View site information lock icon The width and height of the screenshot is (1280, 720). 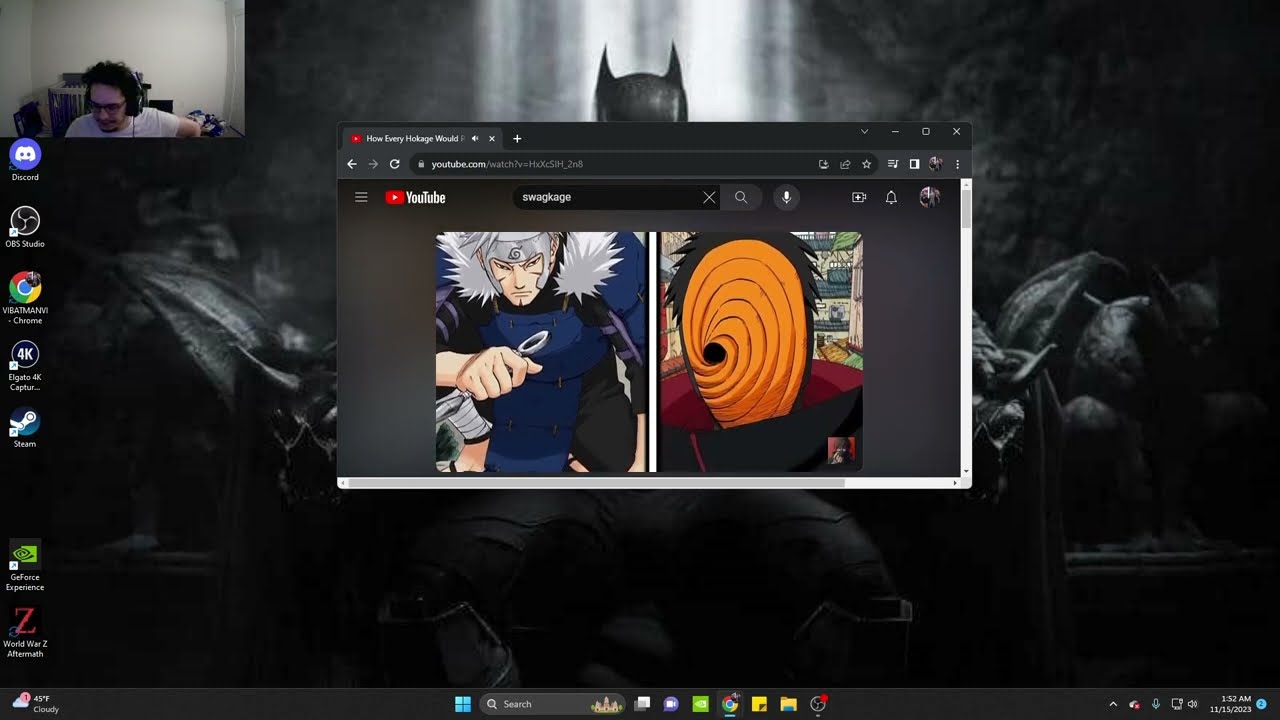click(421, 164)
